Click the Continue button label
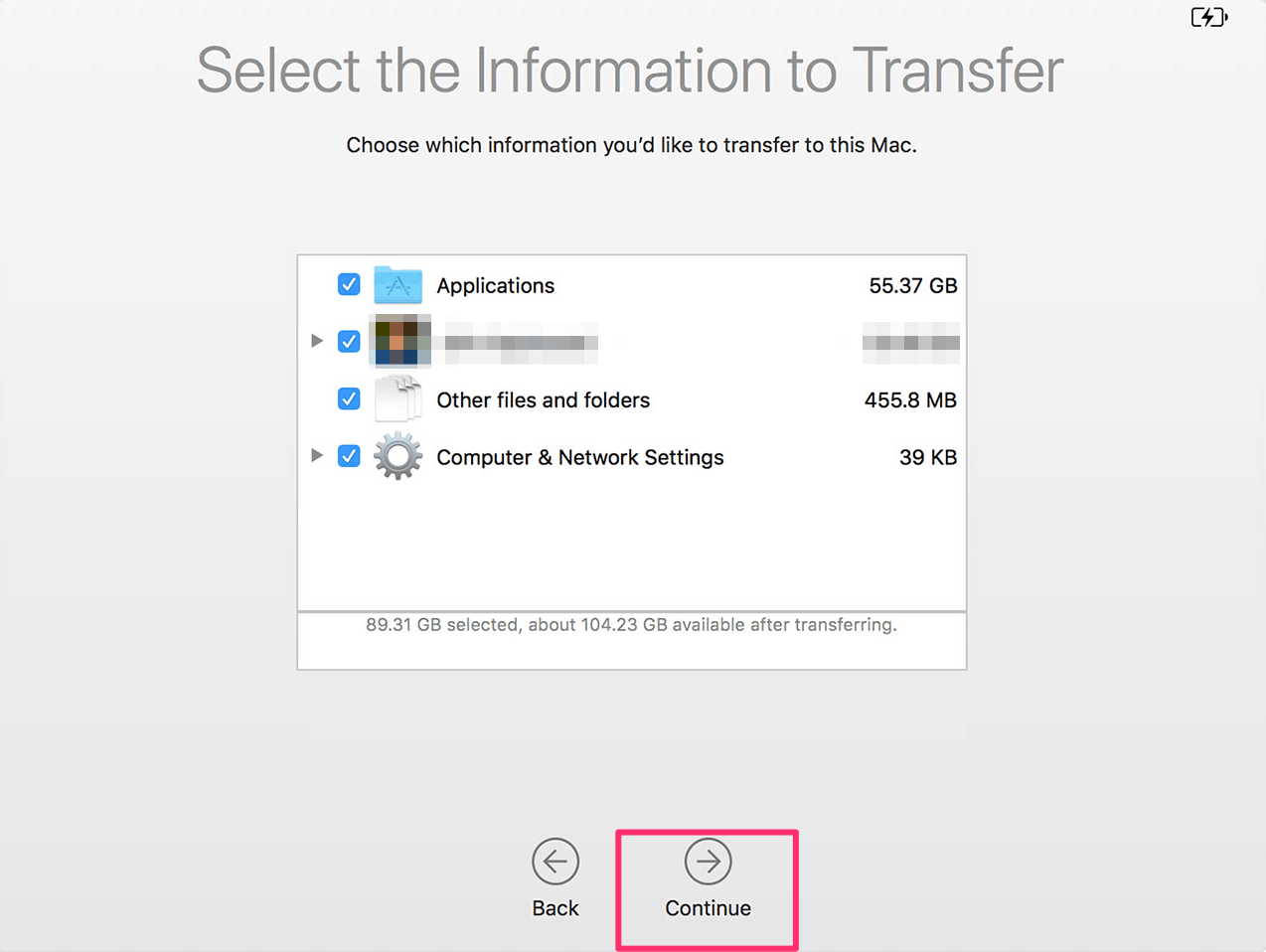 click(x=709, y=908)
